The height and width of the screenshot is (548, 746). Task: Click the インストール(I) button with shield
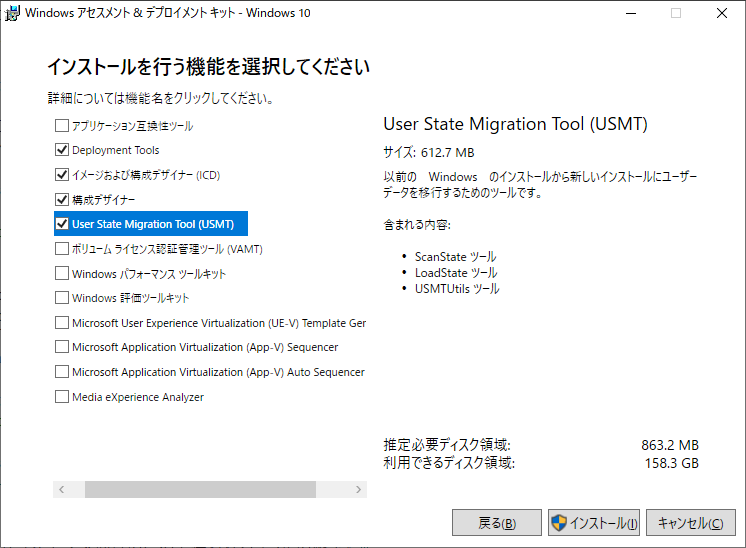594,523
